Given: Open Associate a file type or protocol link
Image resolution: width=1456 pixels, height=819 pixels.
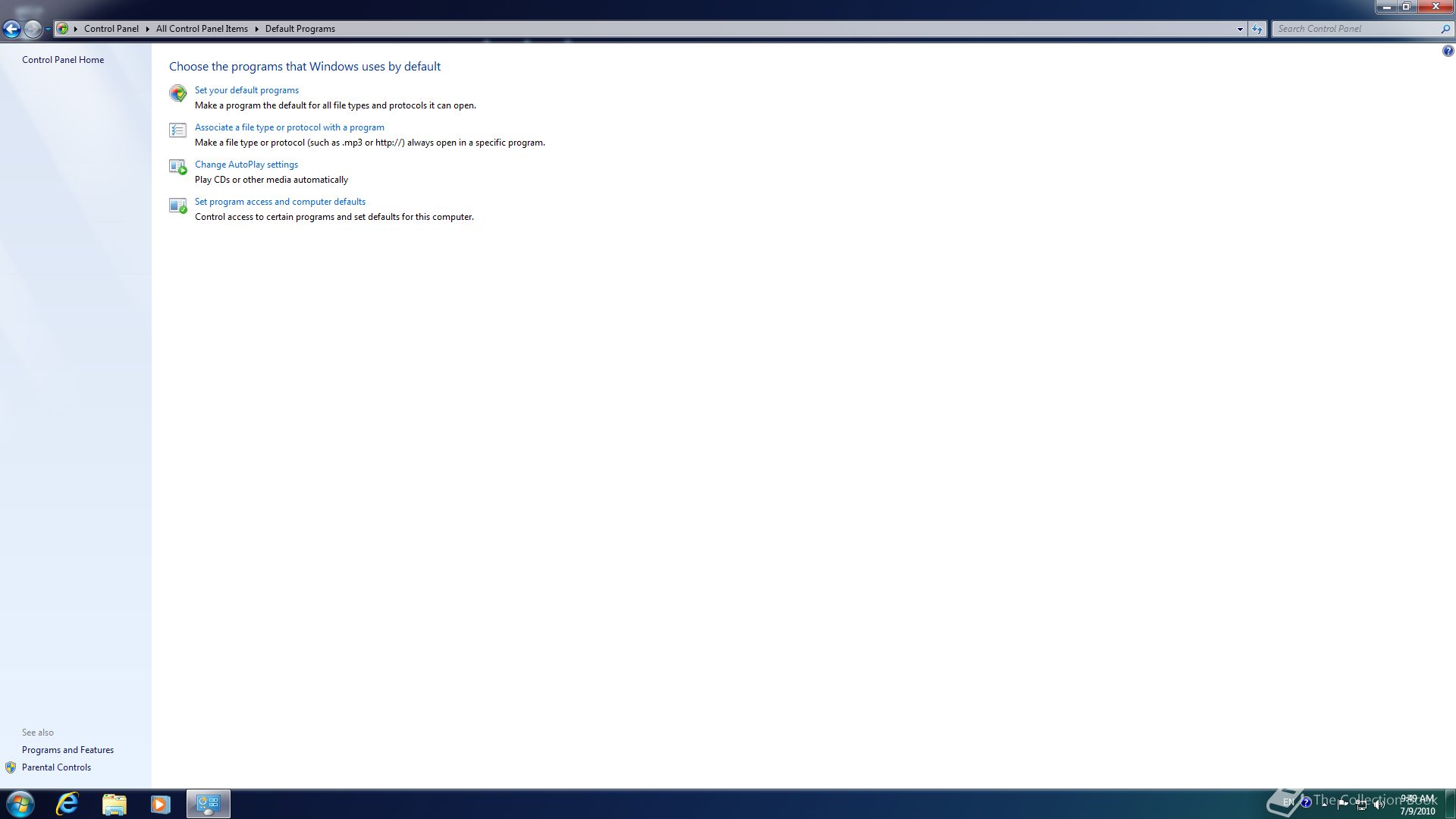Looking at the screenshot, I should pos(289,127).
